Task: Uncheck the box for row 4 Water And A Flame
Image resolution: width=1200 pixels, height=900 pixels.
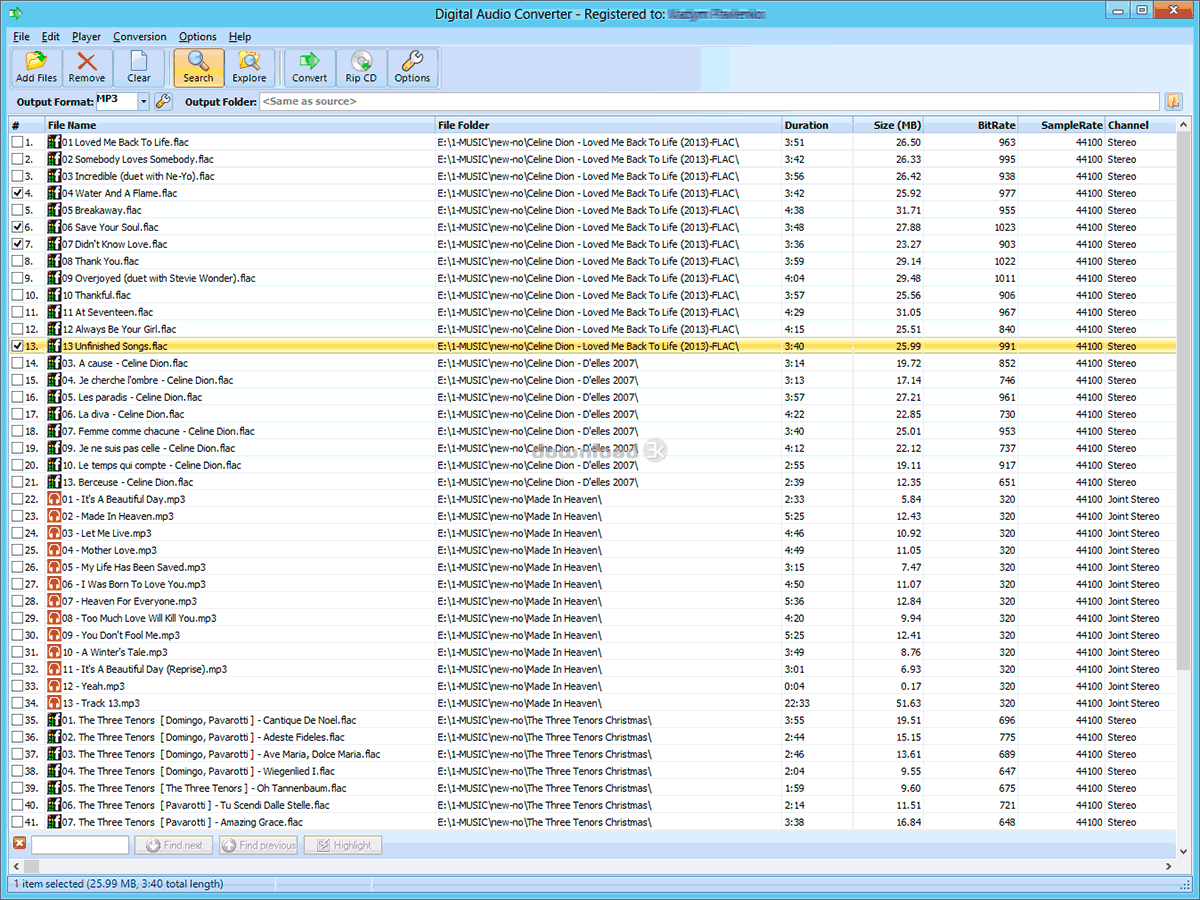Action: tap(17, 193)
